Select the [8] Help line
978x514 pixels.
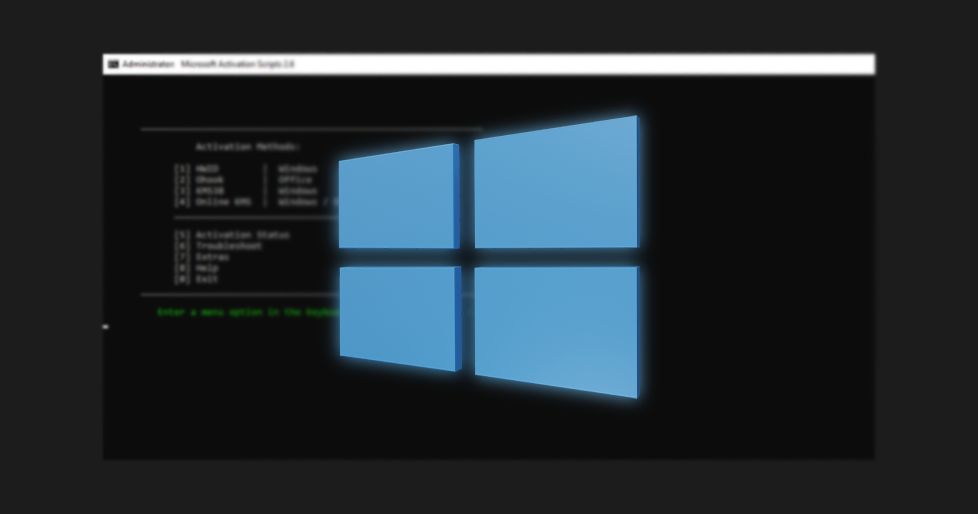196,268
